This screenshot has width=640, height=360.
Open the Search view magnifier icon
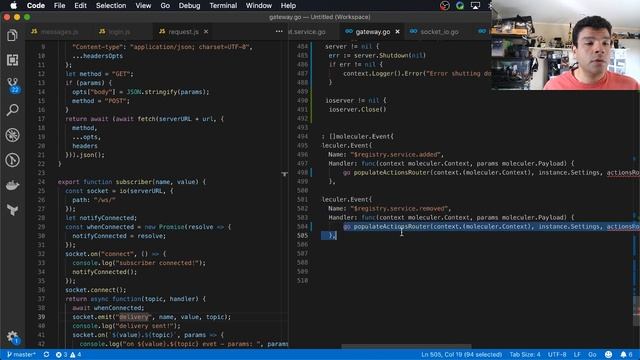tap(12, 110)
